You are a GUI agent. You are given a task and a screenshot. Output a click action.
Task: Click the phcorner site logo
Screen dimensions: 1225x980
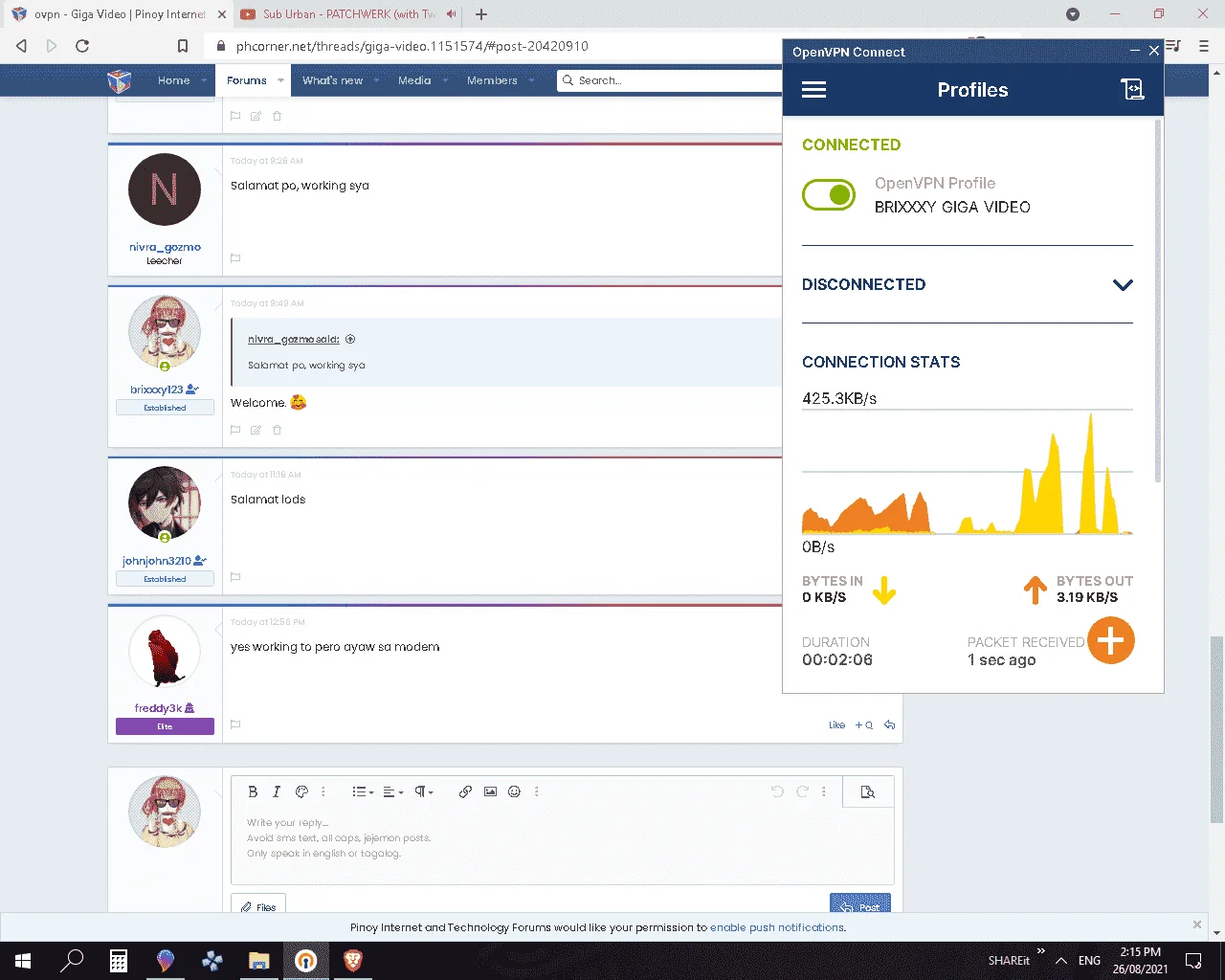(120, 80)
